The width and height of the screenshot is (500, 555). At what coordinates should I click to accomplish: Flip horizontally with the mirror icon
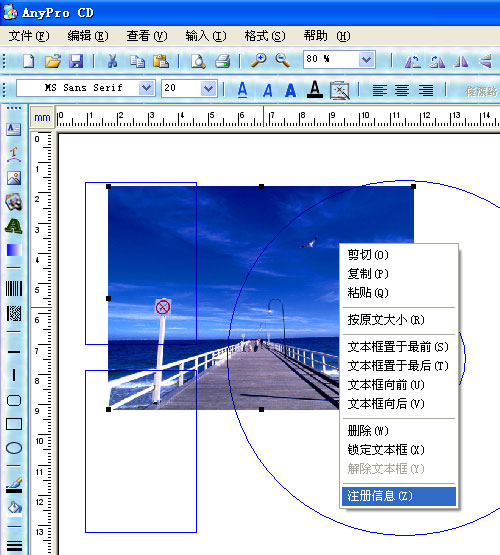pyautogui.click(x=461, y=62)
